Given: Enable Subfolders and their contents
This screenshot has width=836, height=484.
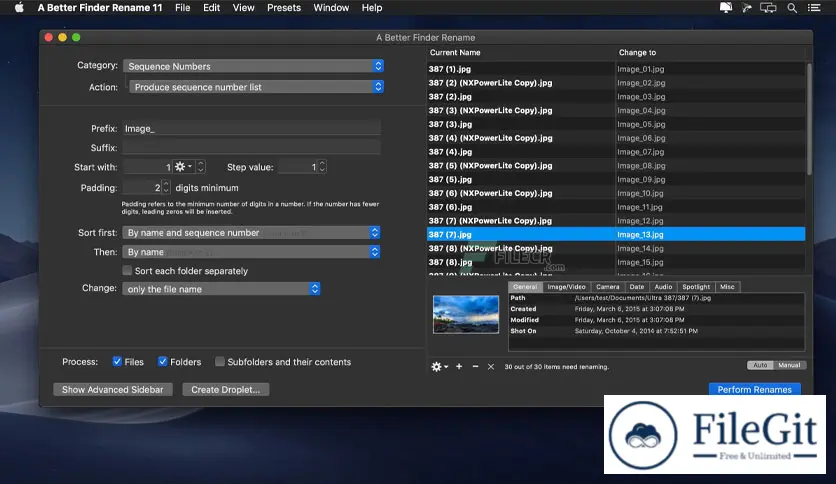Looking at the screenshot, I should pos(220,361).
